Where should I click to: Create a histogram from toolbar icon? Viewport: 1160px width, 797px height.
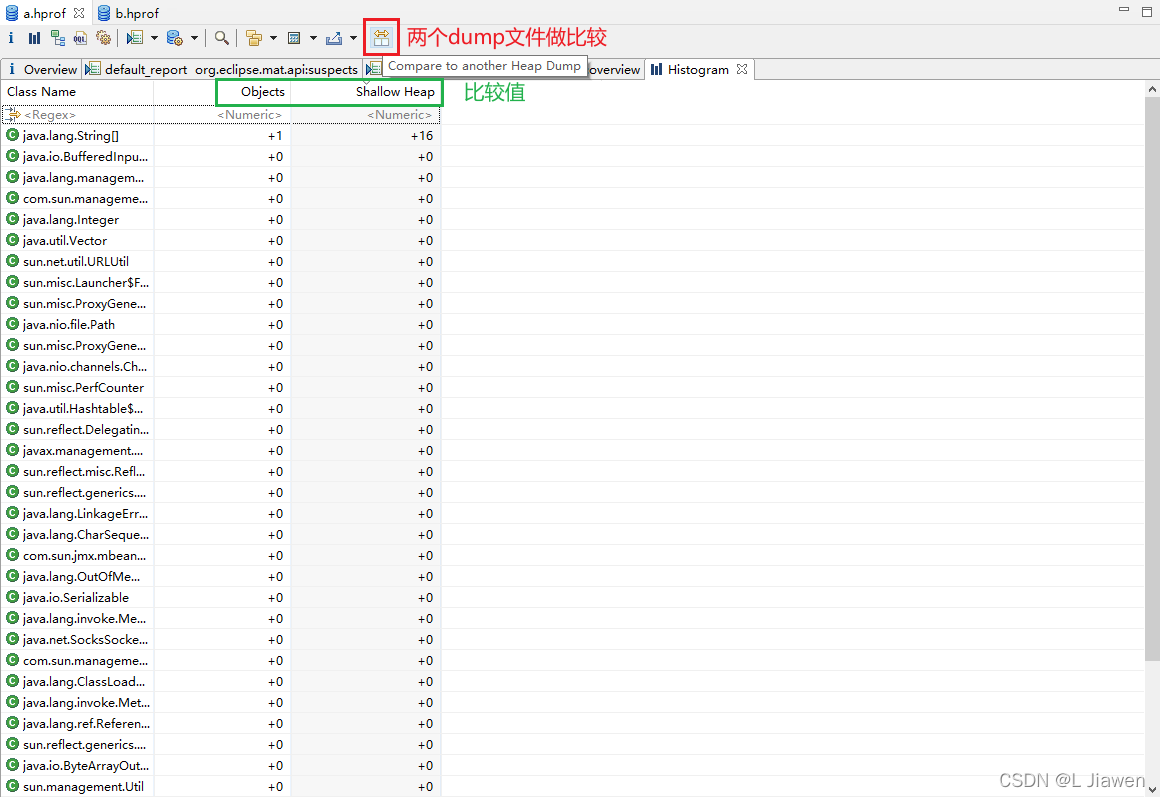pos(35,38)
